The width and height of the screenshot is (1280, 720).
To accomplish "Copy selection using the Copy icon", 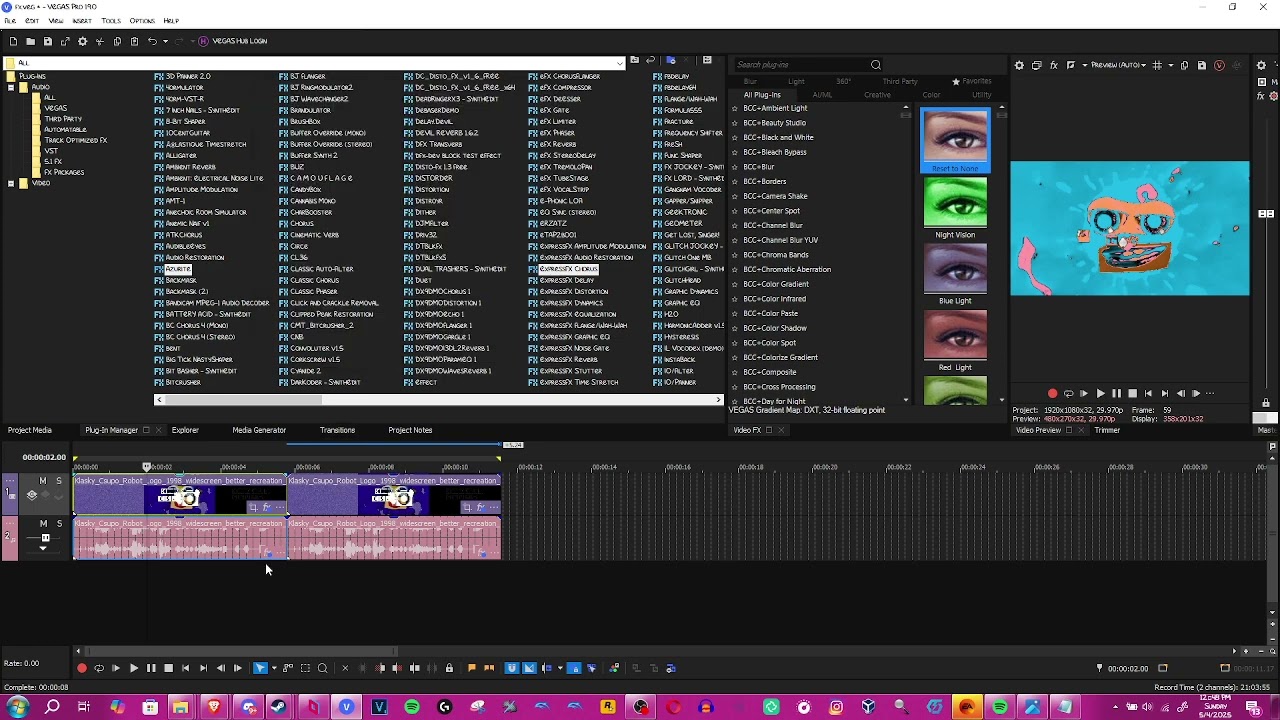I will pyautogui.click(x=117, y=41).
